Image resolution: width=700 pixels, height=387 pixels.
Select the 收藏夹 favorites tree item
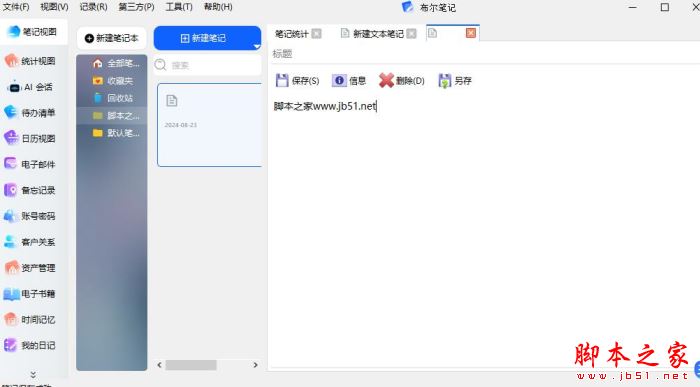(x=112, y=81)
